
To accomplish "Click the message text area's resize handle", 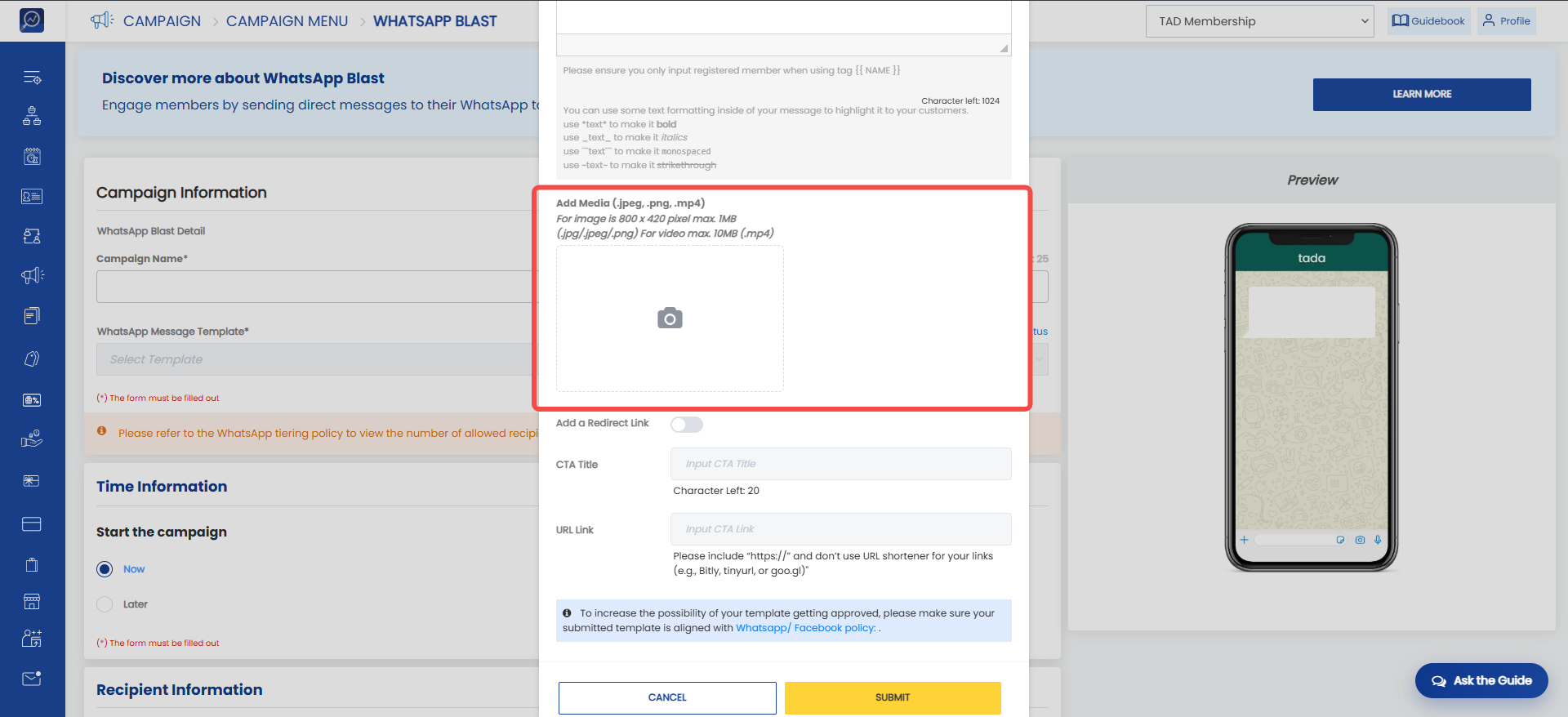I will [x=1004, y=48].
